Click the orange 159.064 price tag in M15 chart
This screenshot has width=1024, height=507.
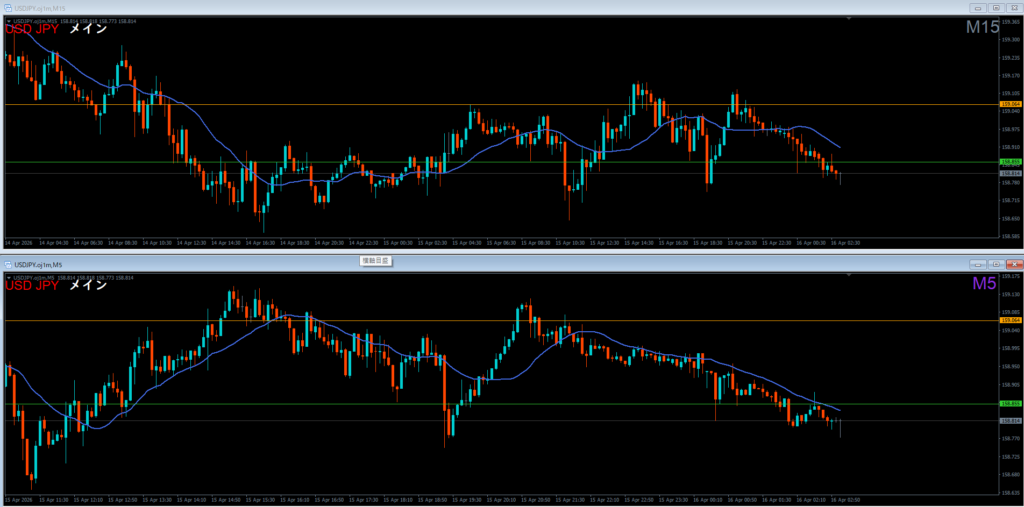[x=1011, y=104]
